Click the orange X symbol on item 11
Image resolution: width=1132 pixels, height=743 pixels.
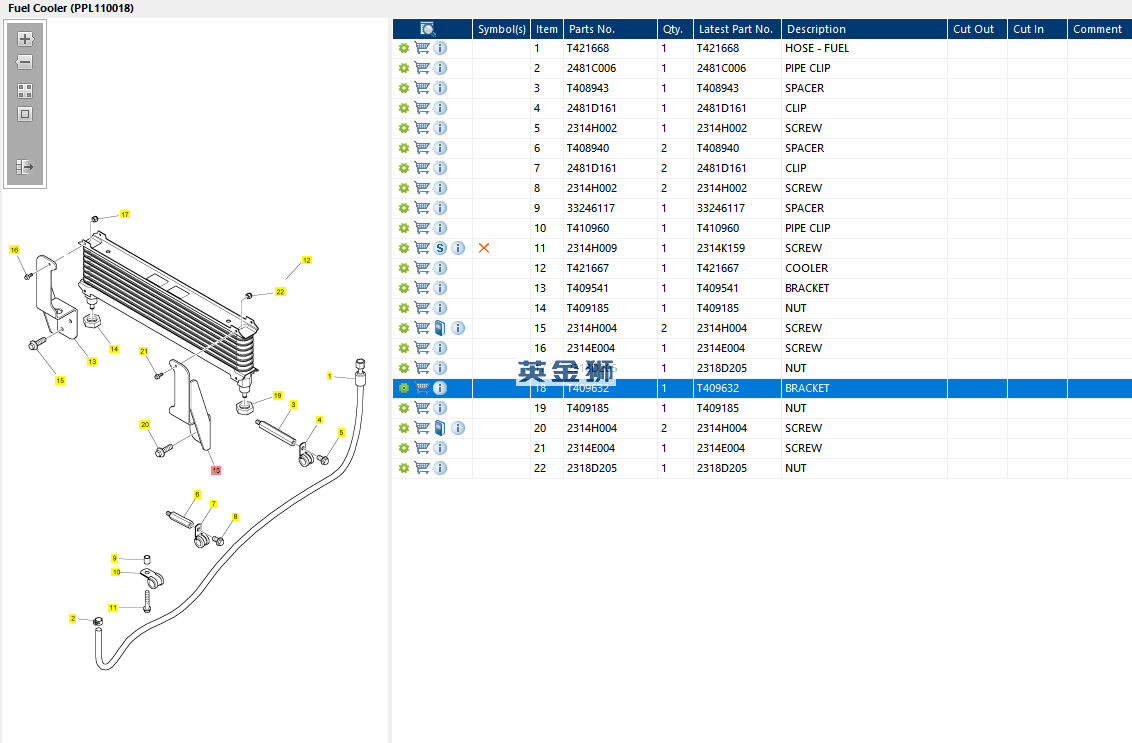[484, 248]
